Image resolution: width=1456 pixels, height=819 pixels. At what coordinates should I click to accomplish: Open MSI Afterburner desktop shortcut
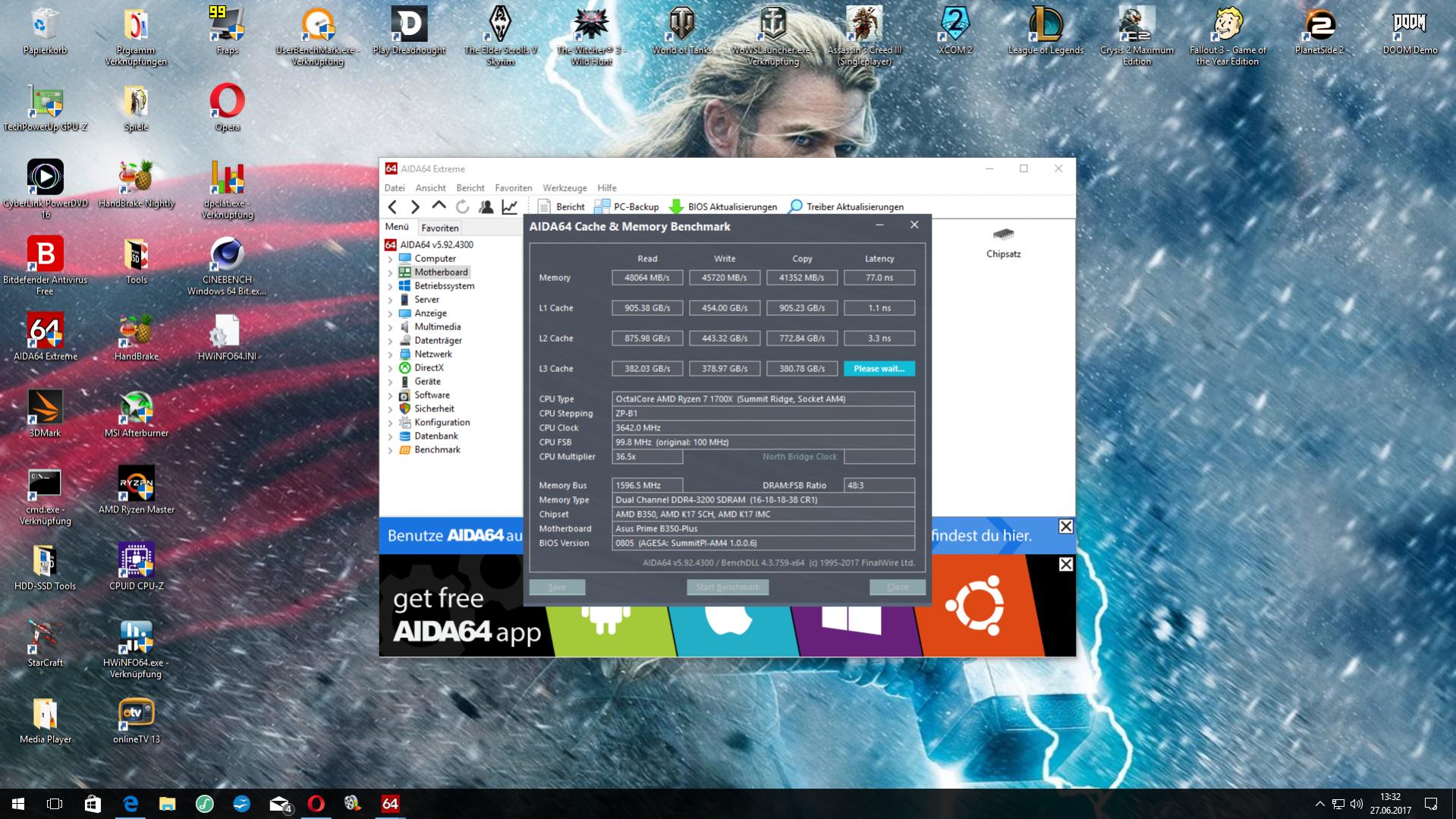[137, 414]
